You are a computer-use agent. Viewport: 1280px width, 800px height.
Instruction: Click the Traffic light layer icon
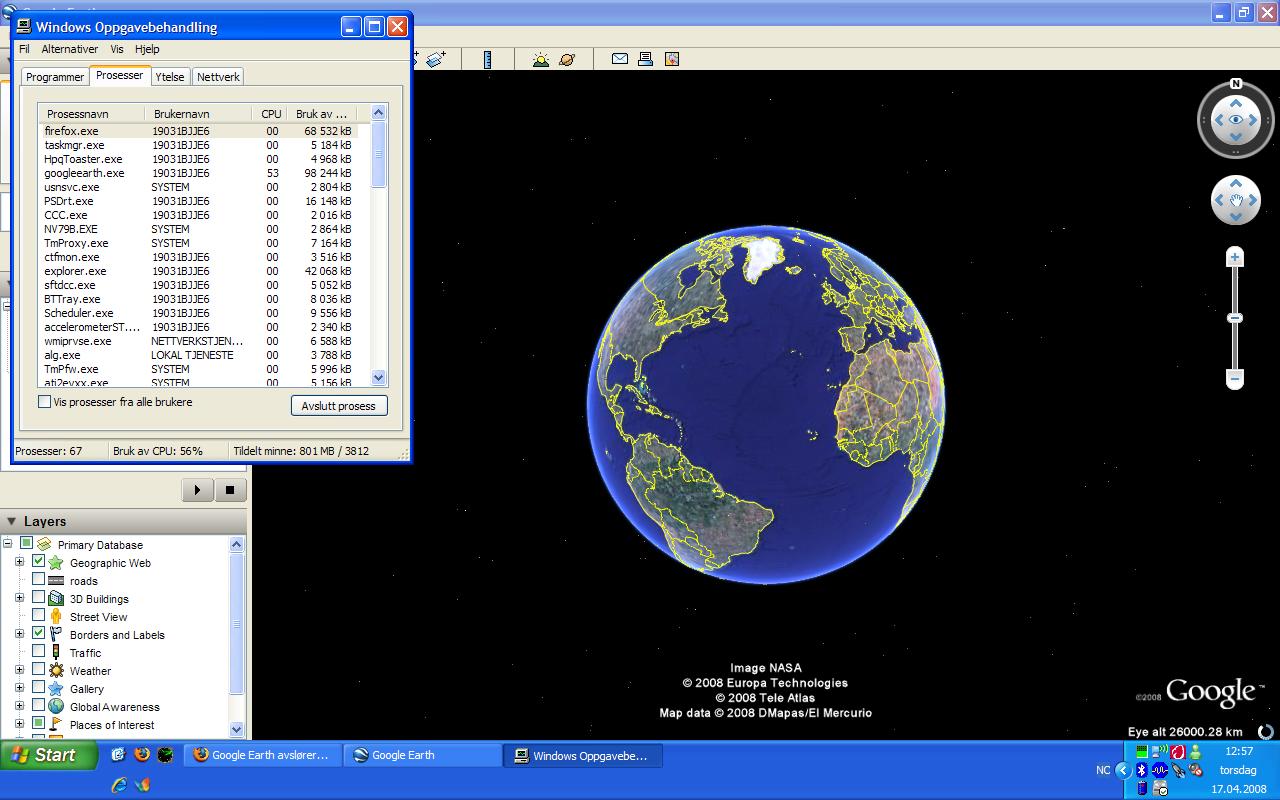click(x=56, y=653)
